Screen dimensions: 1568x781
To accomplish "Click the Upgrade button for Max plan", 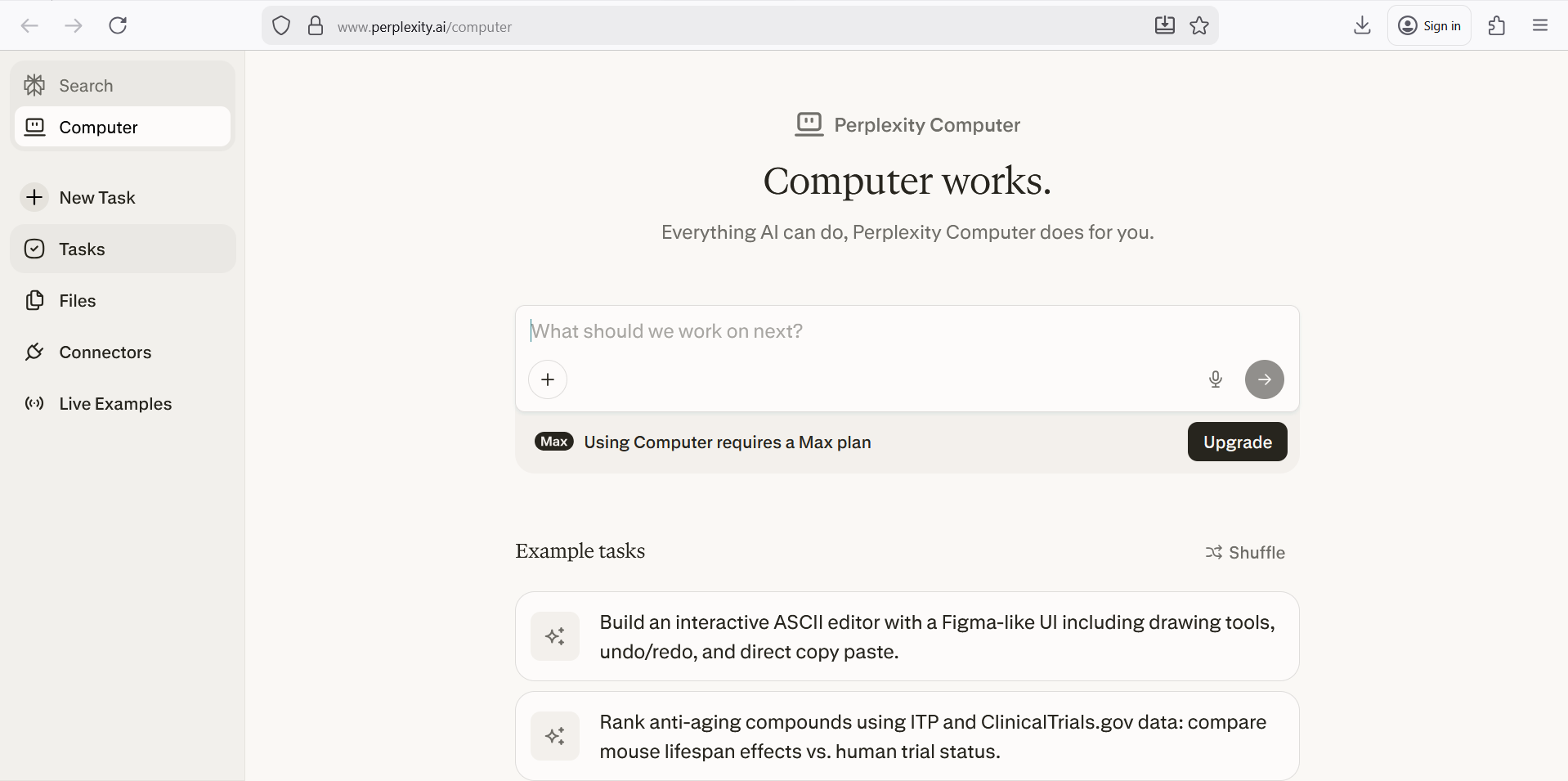I will tap(1237, 442).
